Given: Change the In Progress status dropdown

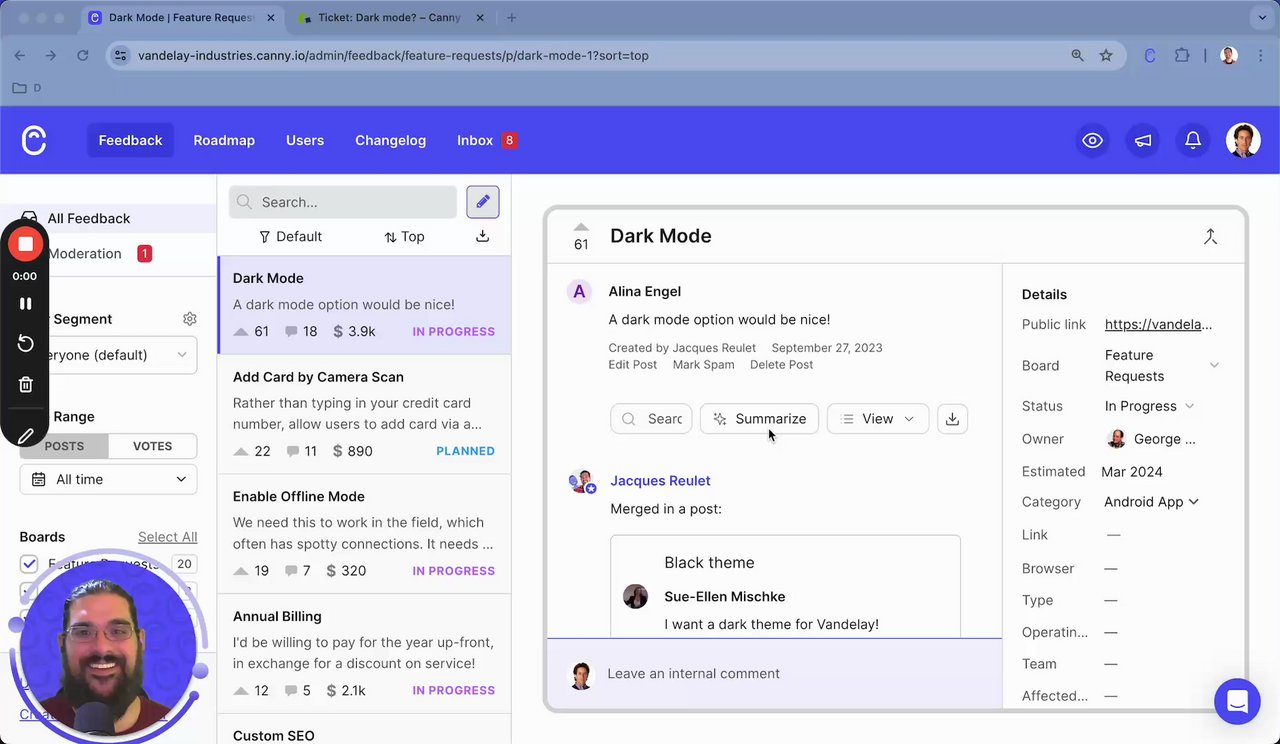Looking at the screenshot, I should [1149, 406].
